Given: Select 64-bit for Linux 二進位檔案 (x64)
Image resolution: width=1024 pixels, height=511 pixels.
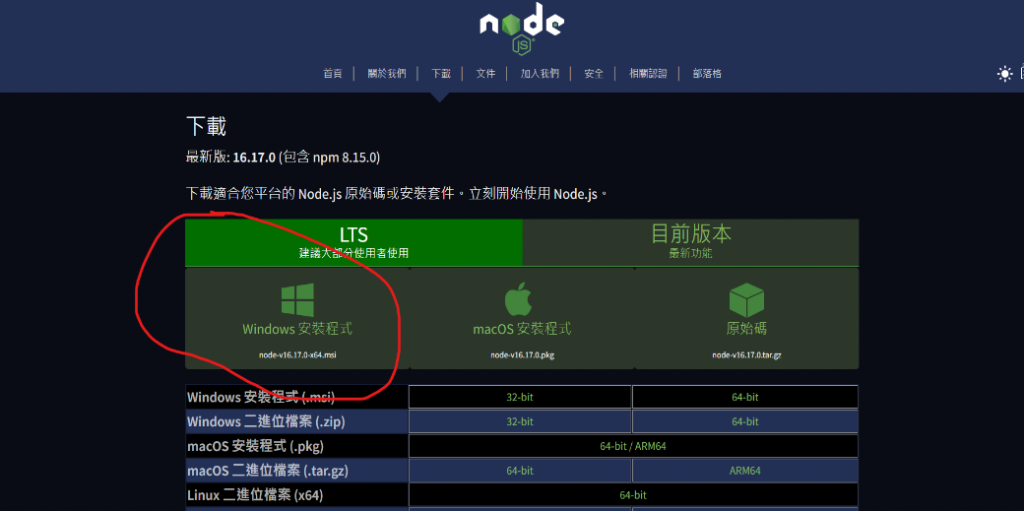Looking at the screenshot, I should point(633,495).
